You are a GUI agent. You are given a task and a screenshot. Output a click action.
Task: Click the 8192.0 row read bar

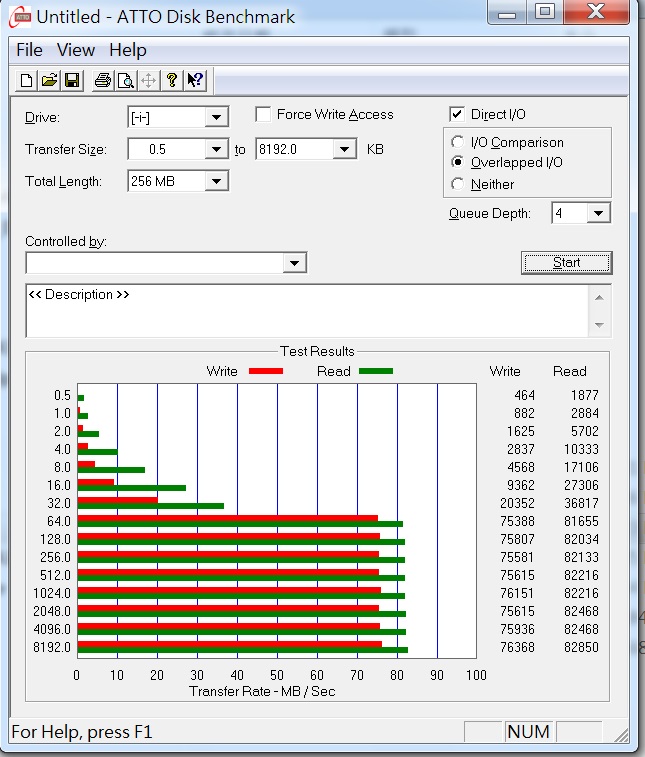(242, 650)
